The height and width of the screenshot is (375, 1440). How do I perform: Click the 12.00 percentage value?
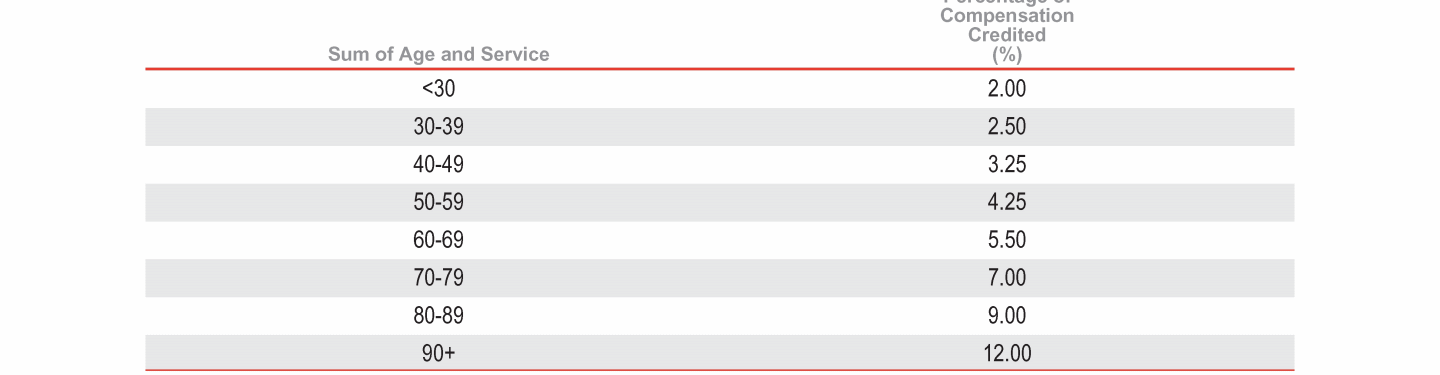coord(1007,353)
